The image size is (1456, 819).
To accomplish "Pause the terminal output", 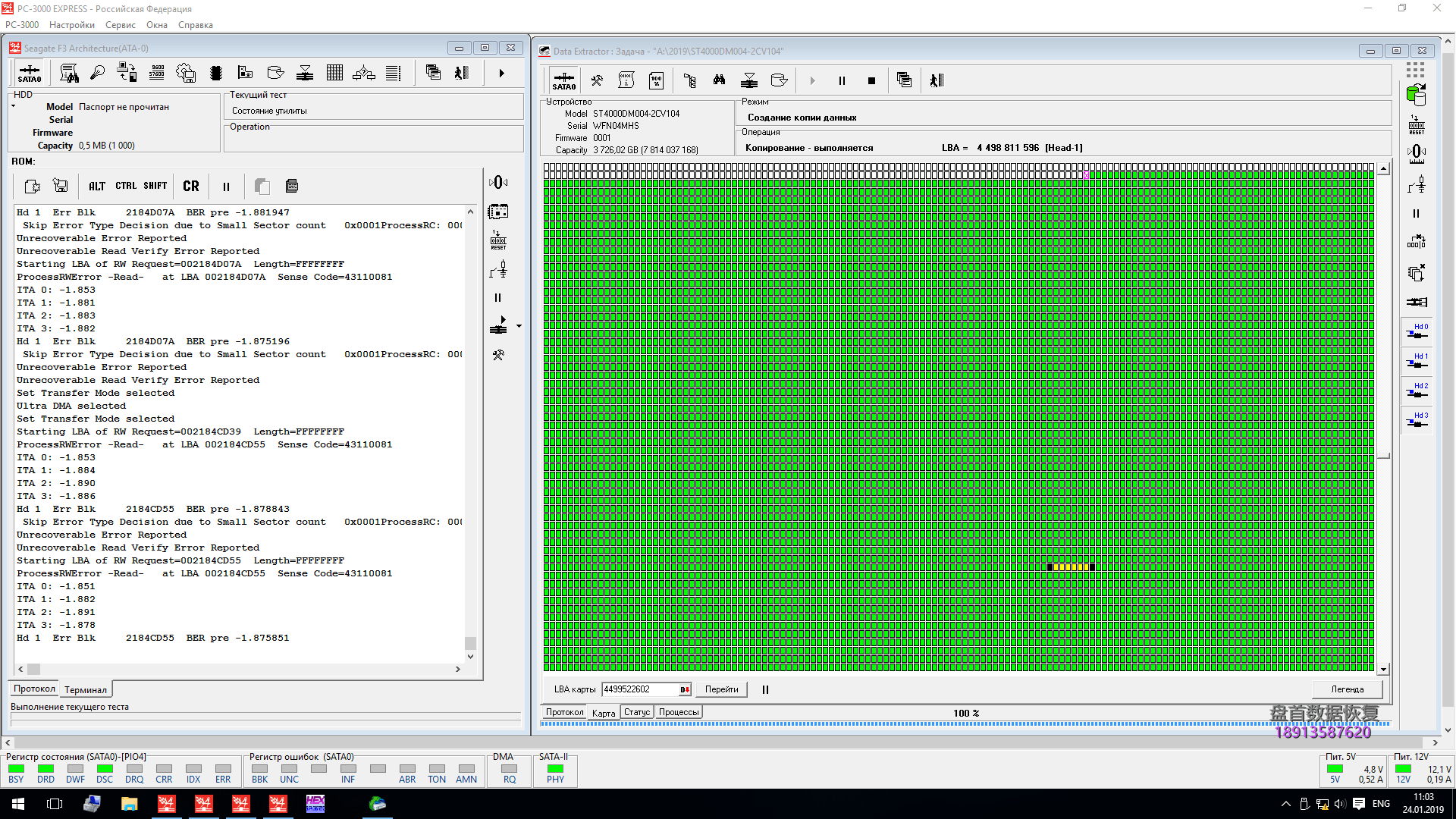I will click(226, 187).
